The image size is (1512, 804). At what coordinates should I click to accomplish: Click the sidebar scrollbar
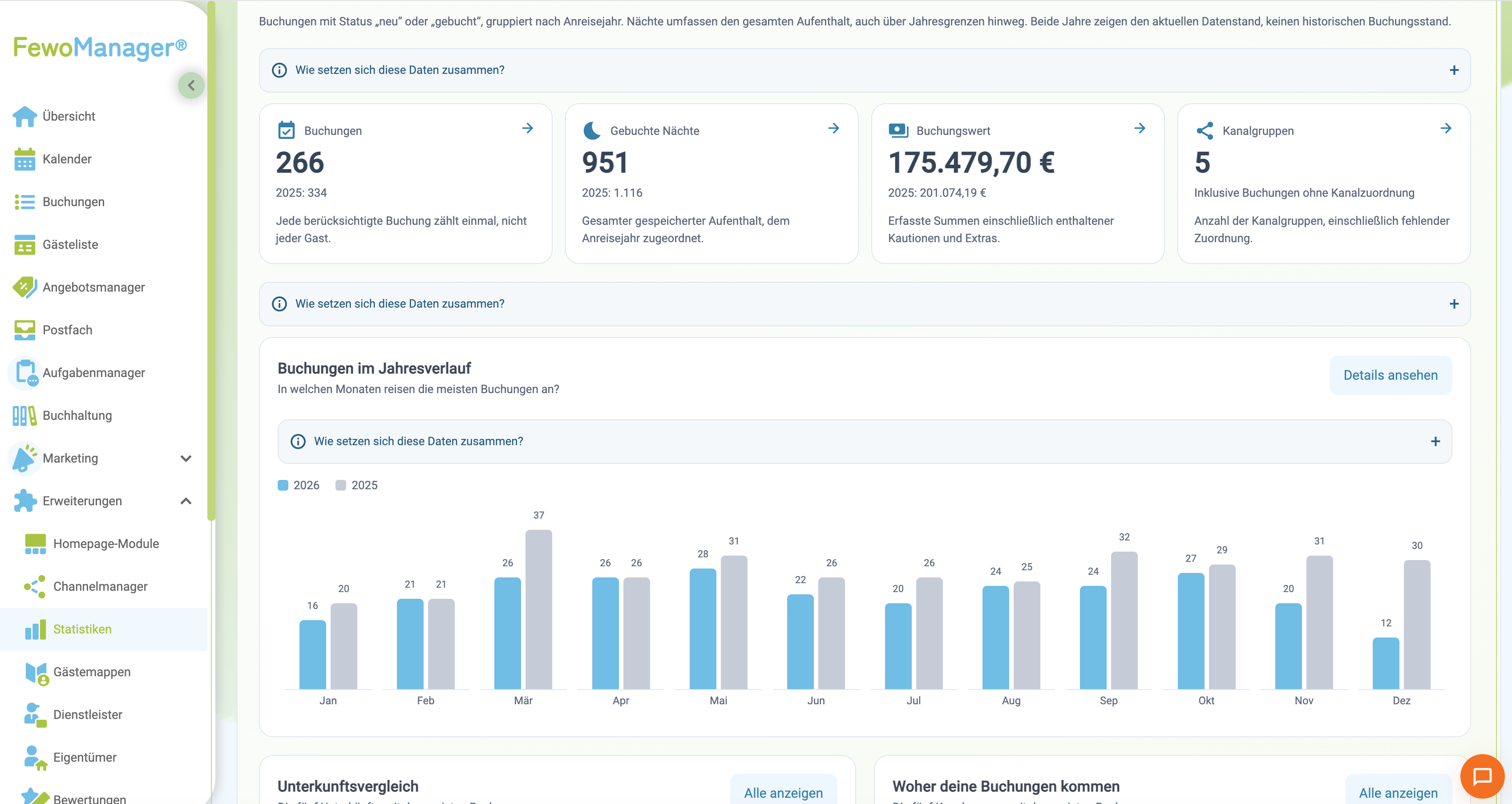point(211,260)
